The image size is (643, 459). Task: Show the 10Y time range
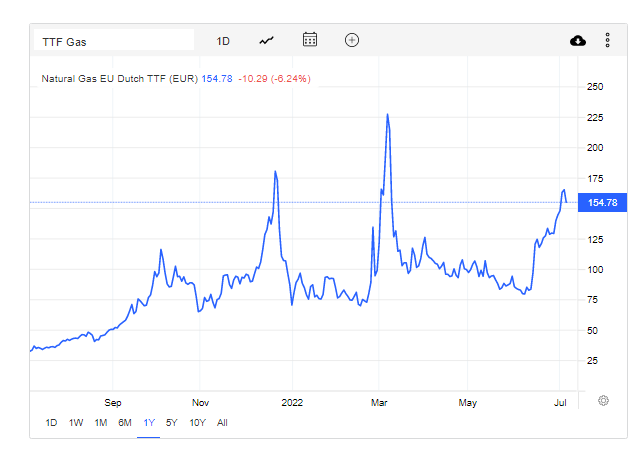tap(198, 422)
